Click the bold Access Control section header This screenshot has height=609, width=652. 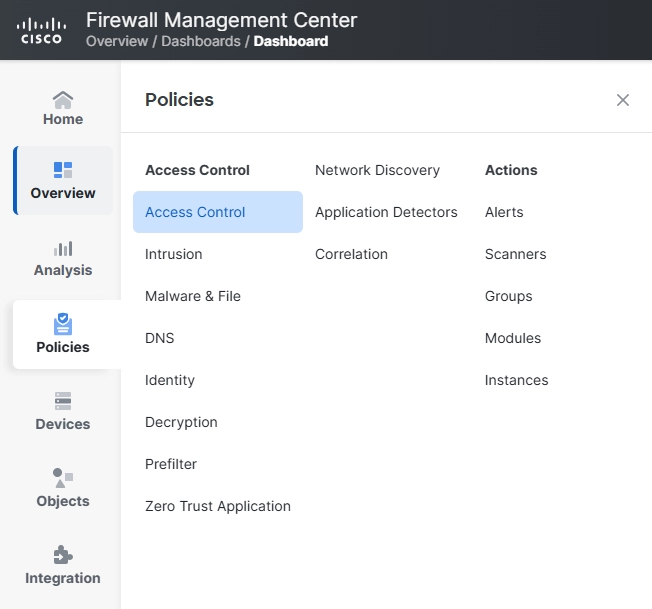pyautogui.click(x=197, y=170)
